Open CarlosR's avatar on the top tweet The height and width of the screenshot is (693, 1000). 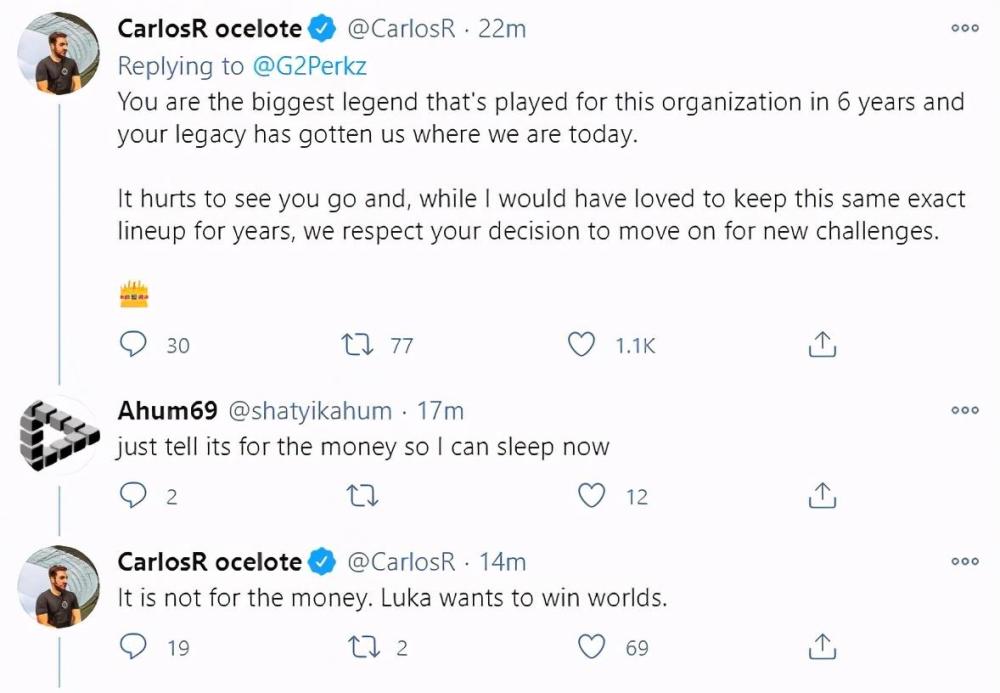[x=58, y=54]
